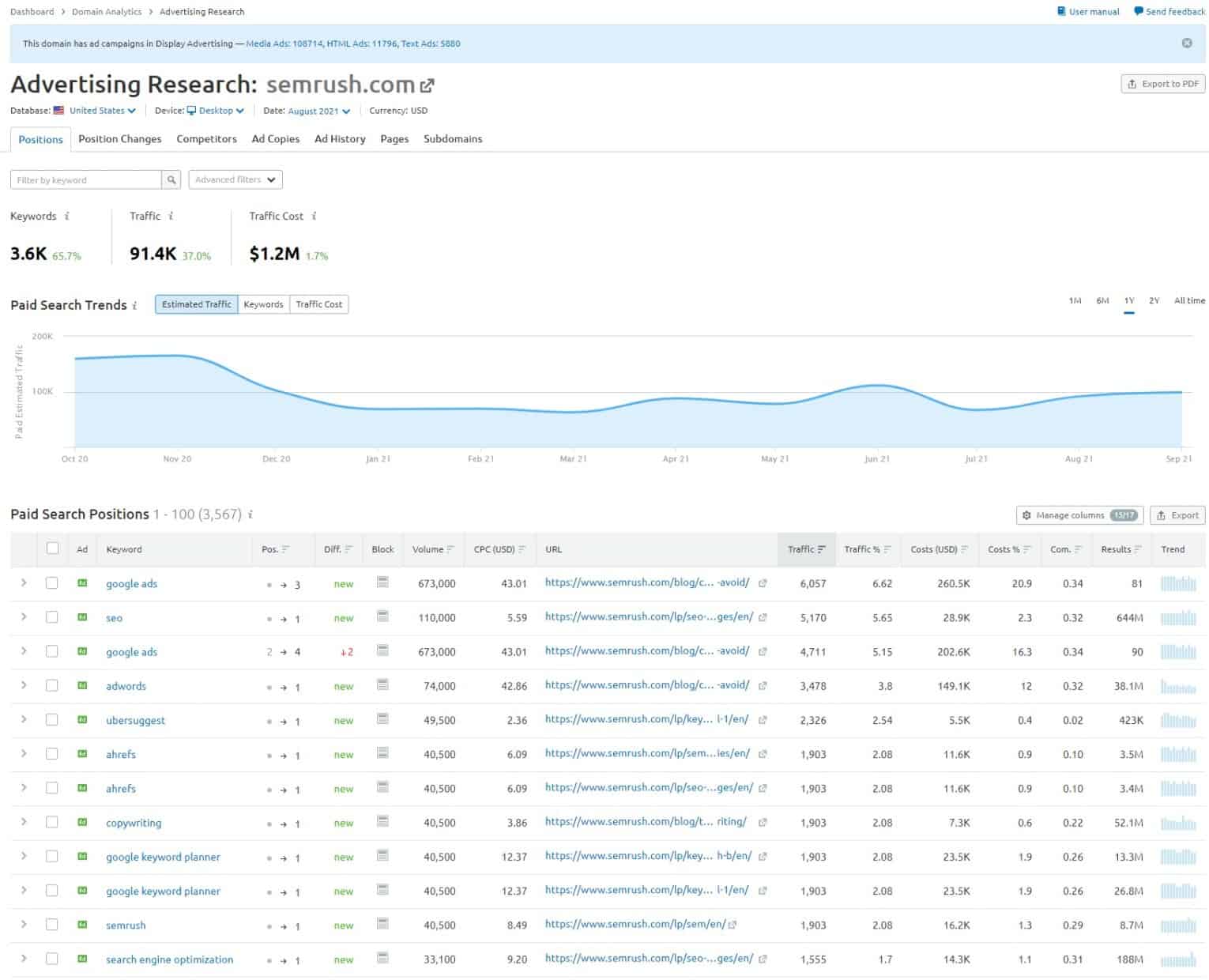The image size is (1209, 980).
Task: Open Manage columns button
Action: pyautogui.click(x=1079, y=515)
